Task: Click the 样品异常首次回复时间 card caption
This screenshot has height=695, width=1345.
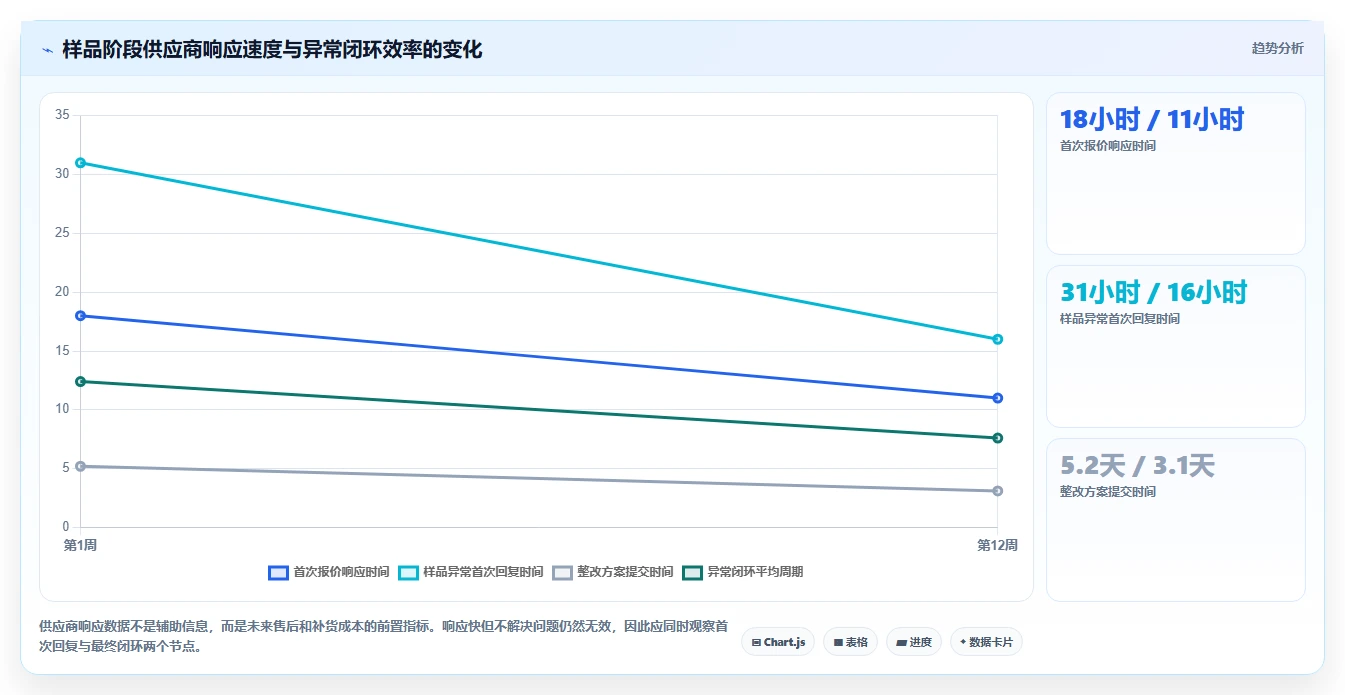Action: coord(1119,319)
